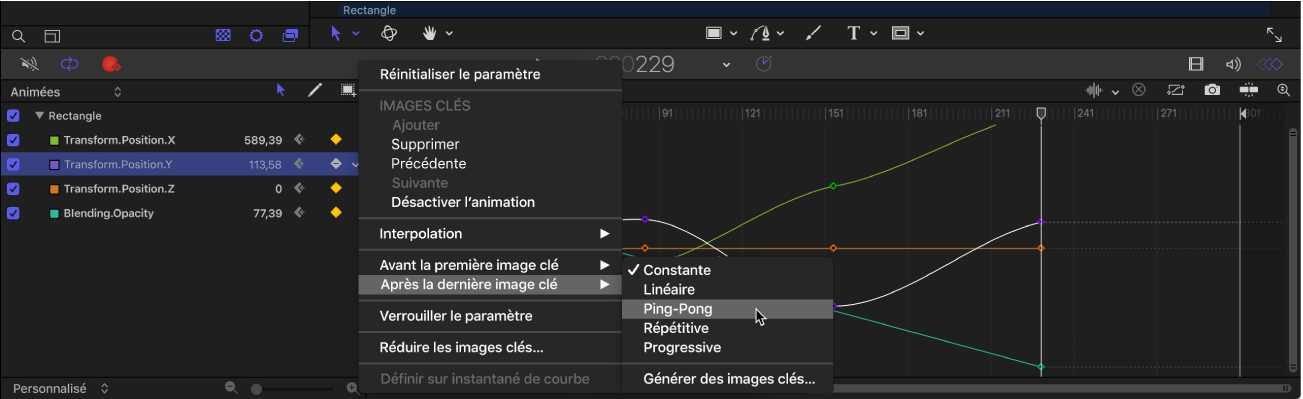The height and width of the screenshot is (399, 1303).
Task: Open the Animées curve set popup
Action: pos(67,91)
